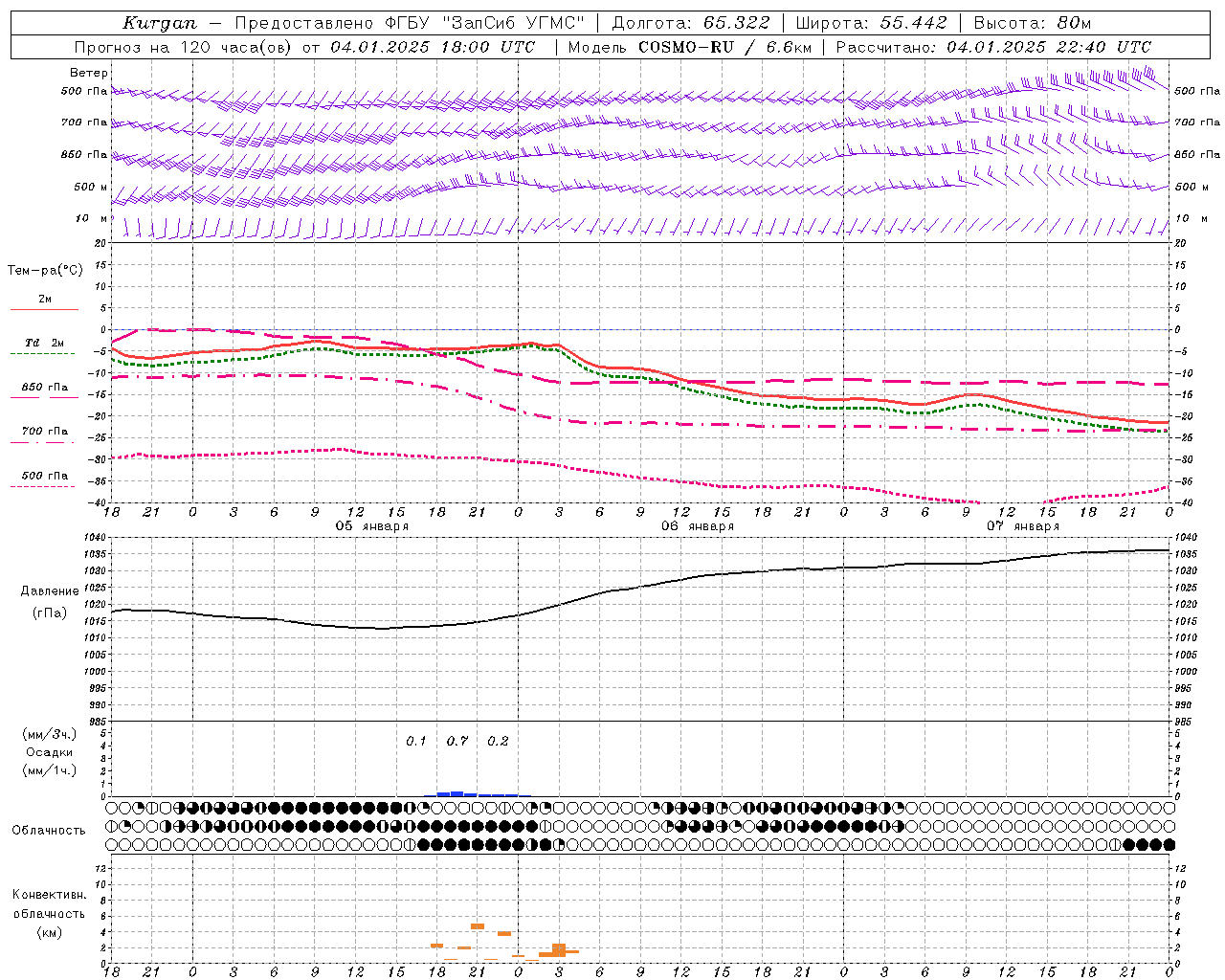Click the "0.7" precipitation amount value
Screen dimensions: 1225x980
coord(457,742)
